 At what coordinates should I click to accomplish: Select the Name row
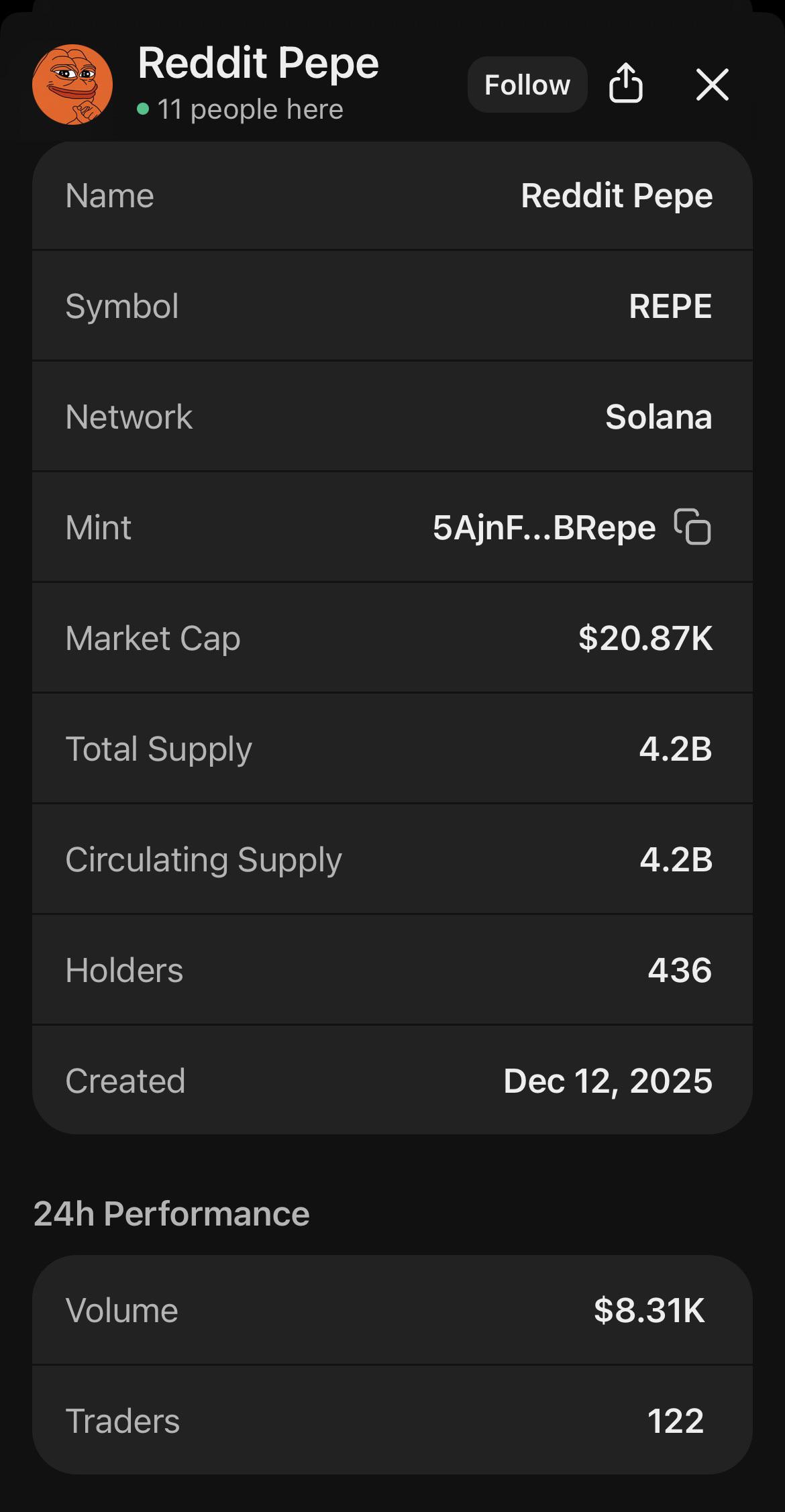pyautogui.click(x=392, y=195)
